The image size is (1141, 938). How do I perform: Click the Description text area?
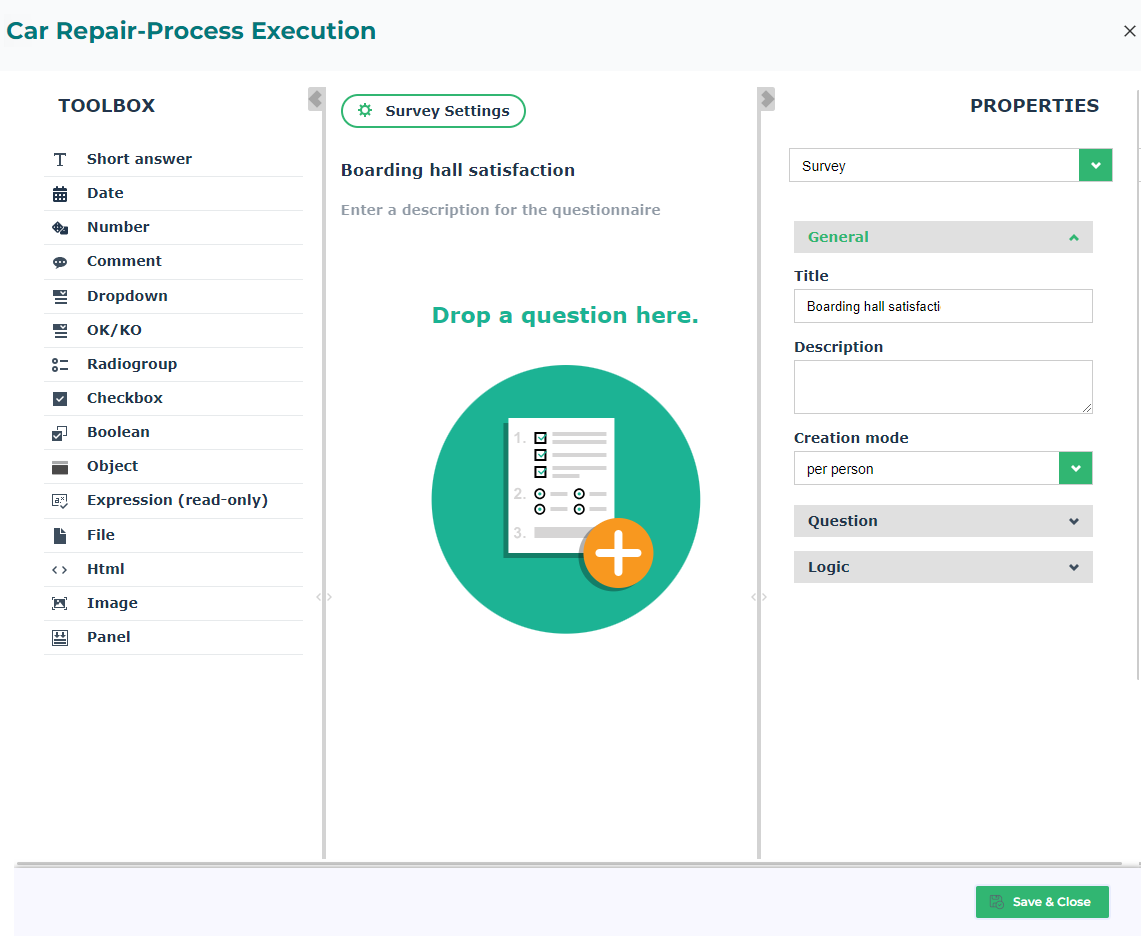pyautogui.click(x=942, y=386)
